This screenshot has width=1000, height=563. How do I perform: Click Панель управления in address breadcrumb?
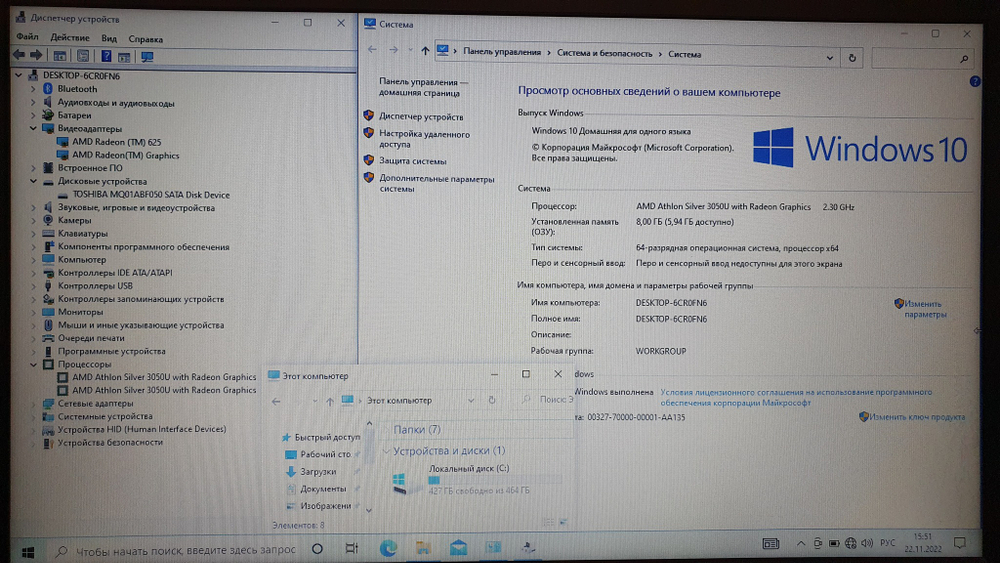click(502, 52)
